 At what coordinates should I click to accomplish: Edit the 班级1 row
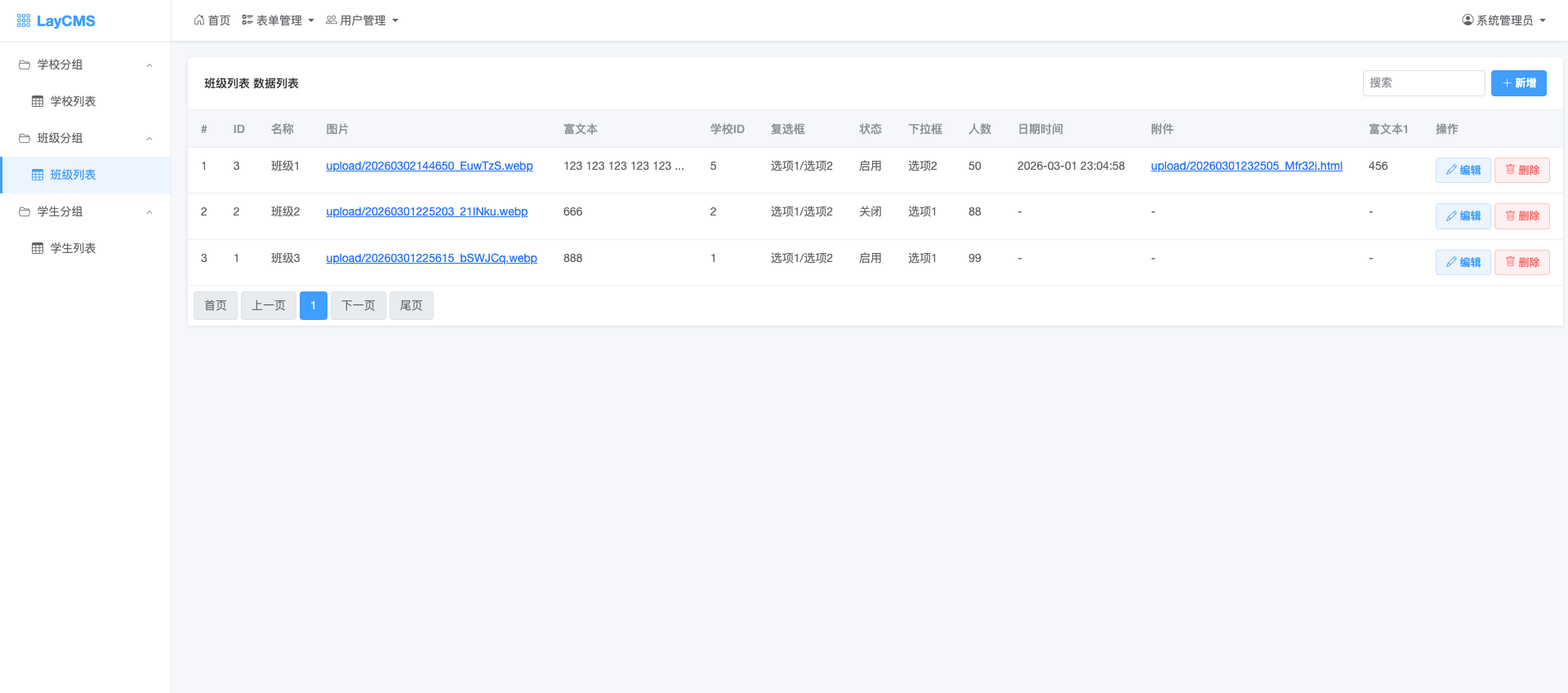pos(1463,170)
